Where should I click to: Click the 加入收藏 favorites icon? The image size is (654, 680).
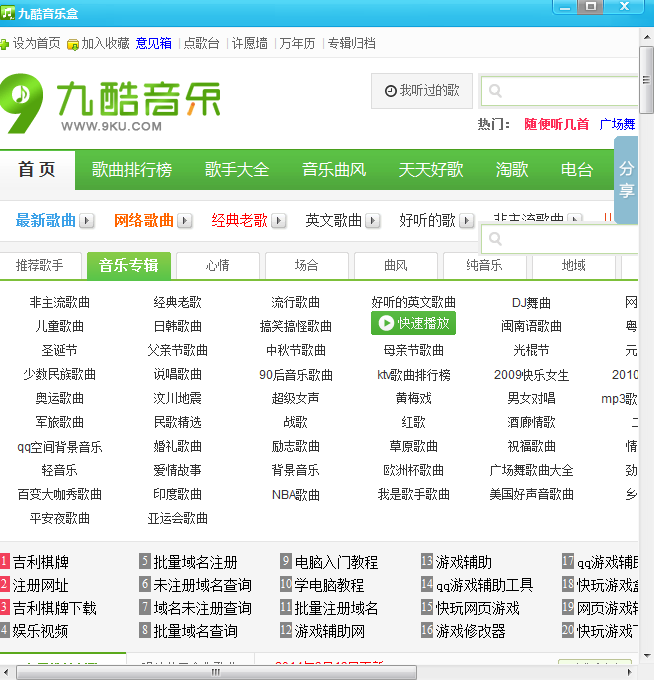coord(73,44)
